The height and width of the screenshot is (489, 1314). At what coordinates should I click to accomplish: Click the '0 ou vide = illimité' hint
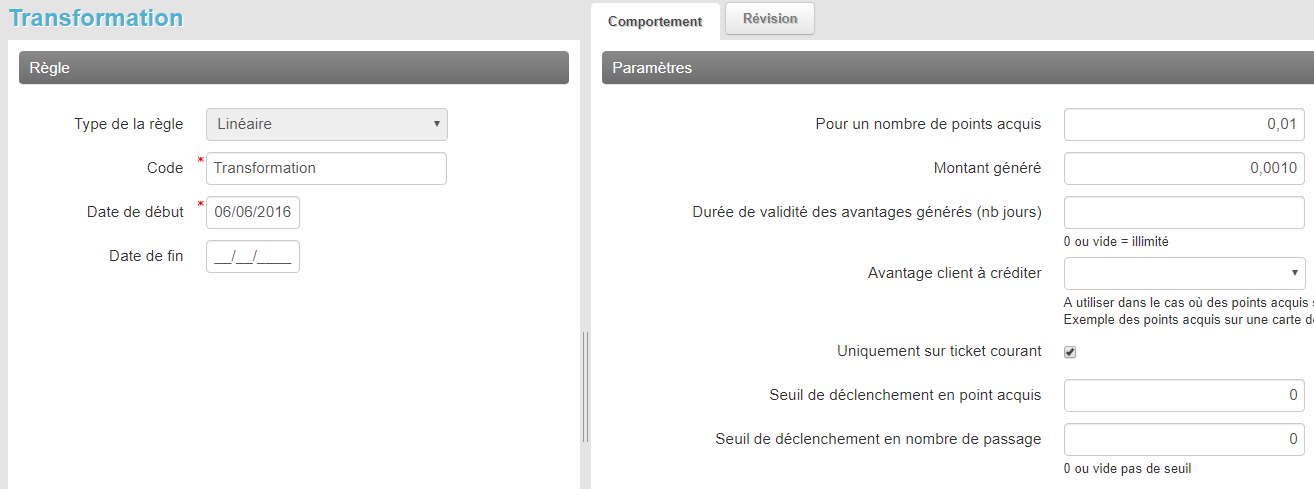1116,241
